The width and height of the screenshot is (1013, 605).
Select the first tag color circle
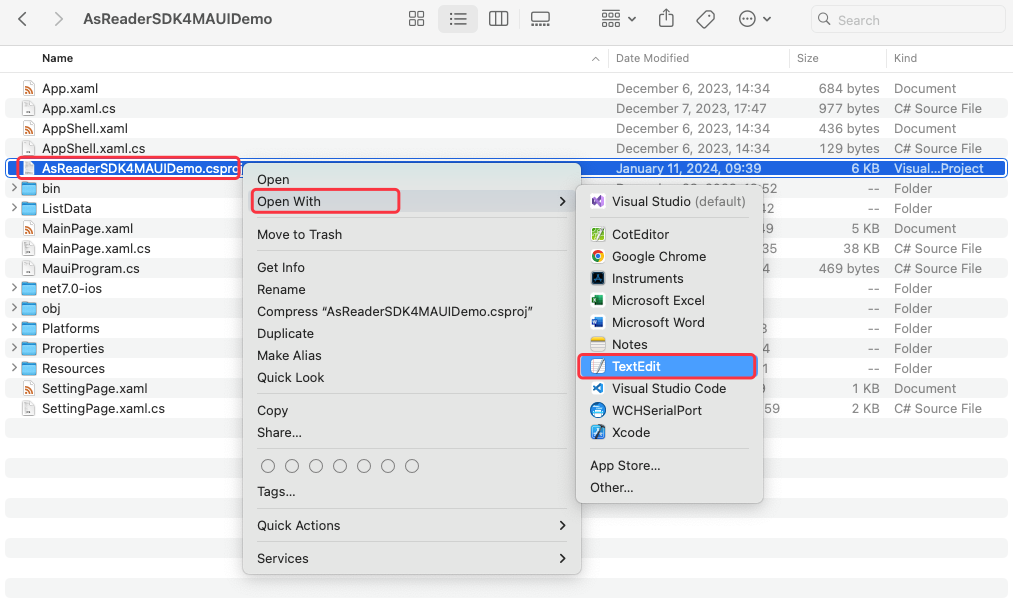pyautogui.click(x=267, y=466)
